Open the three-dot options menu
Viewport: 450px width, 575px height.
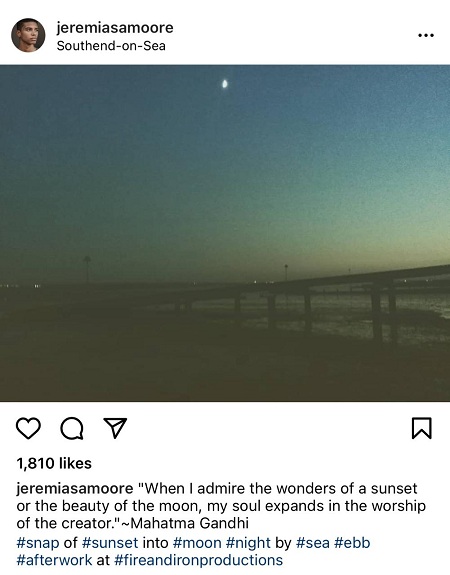pyautogui.click(x=426, y=35)
